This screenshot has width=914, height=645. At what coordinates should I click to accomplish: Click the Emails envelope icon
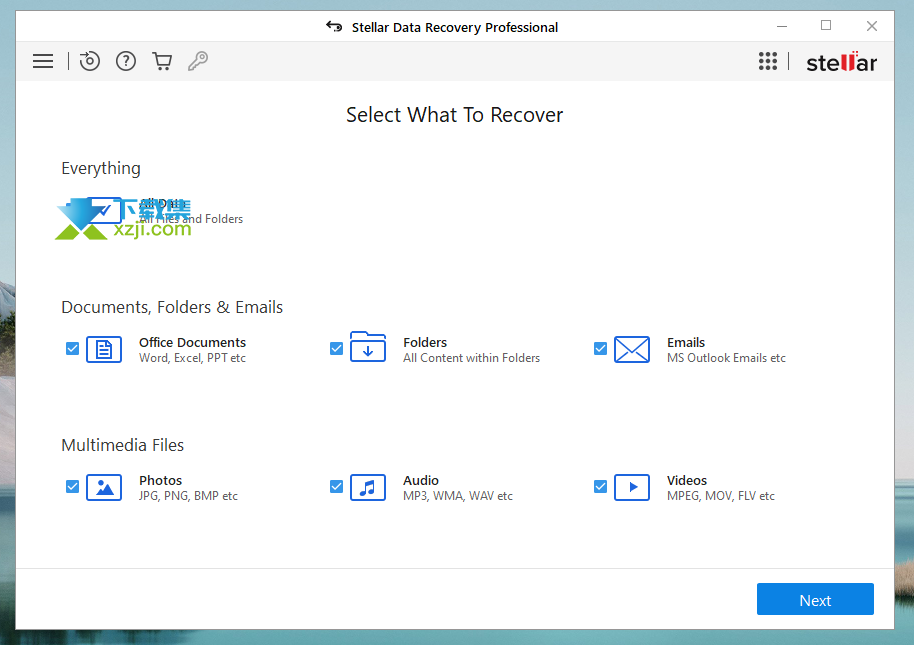(632, 350)
